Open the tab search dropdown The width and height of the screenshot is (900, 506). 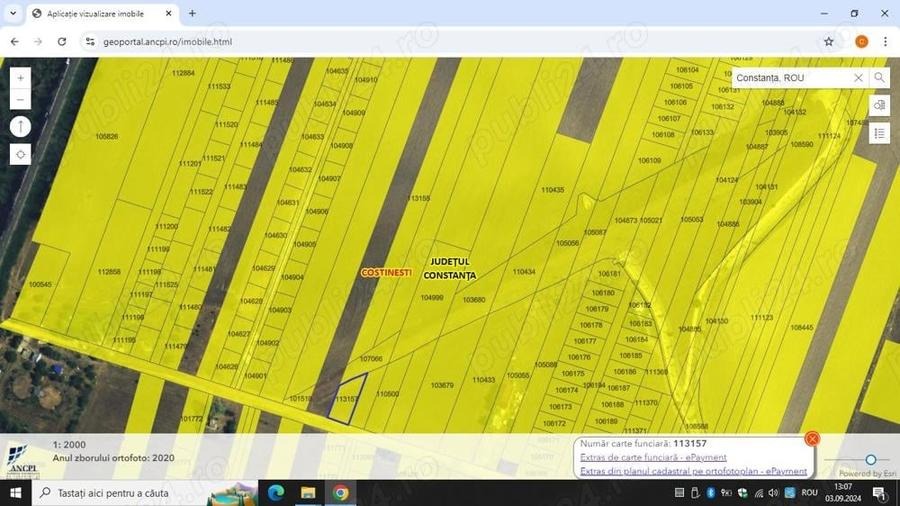pos(13,13)
